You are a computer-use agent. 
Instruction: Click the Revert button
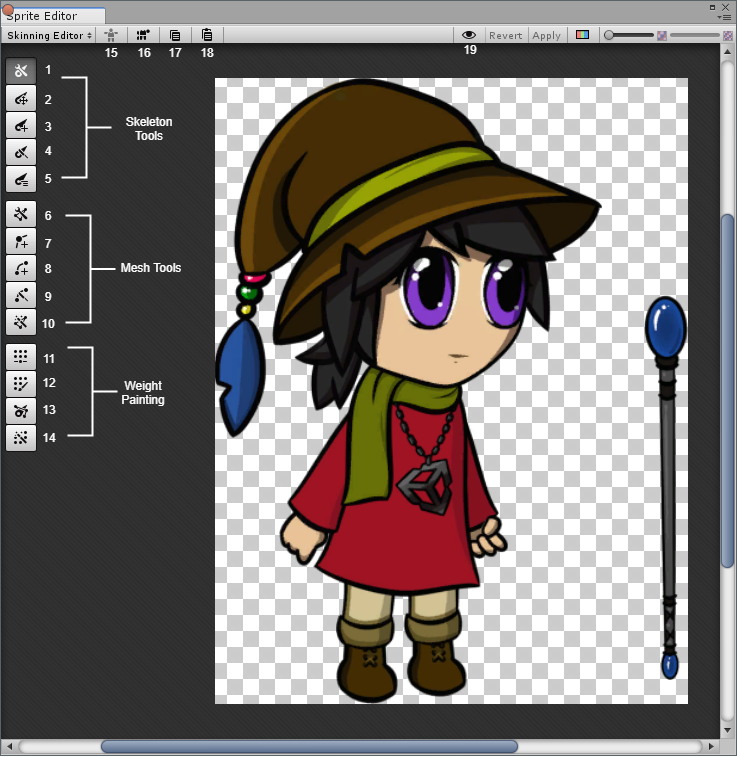(x=505, y=35)
